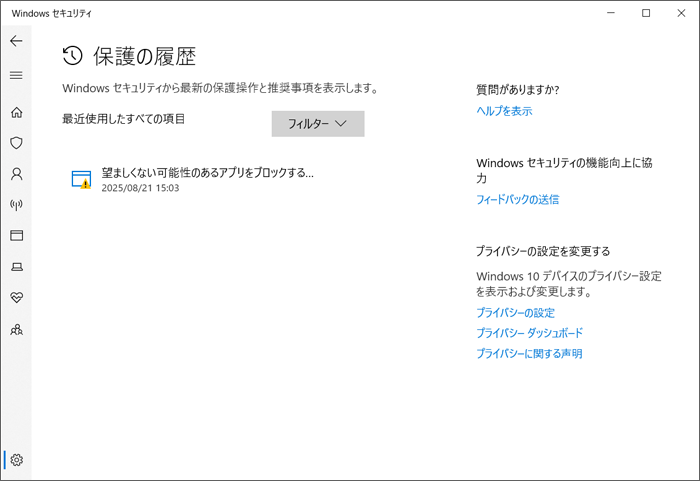
Task: Click the 保護の履歴 heading
Action: pos(144,56)
